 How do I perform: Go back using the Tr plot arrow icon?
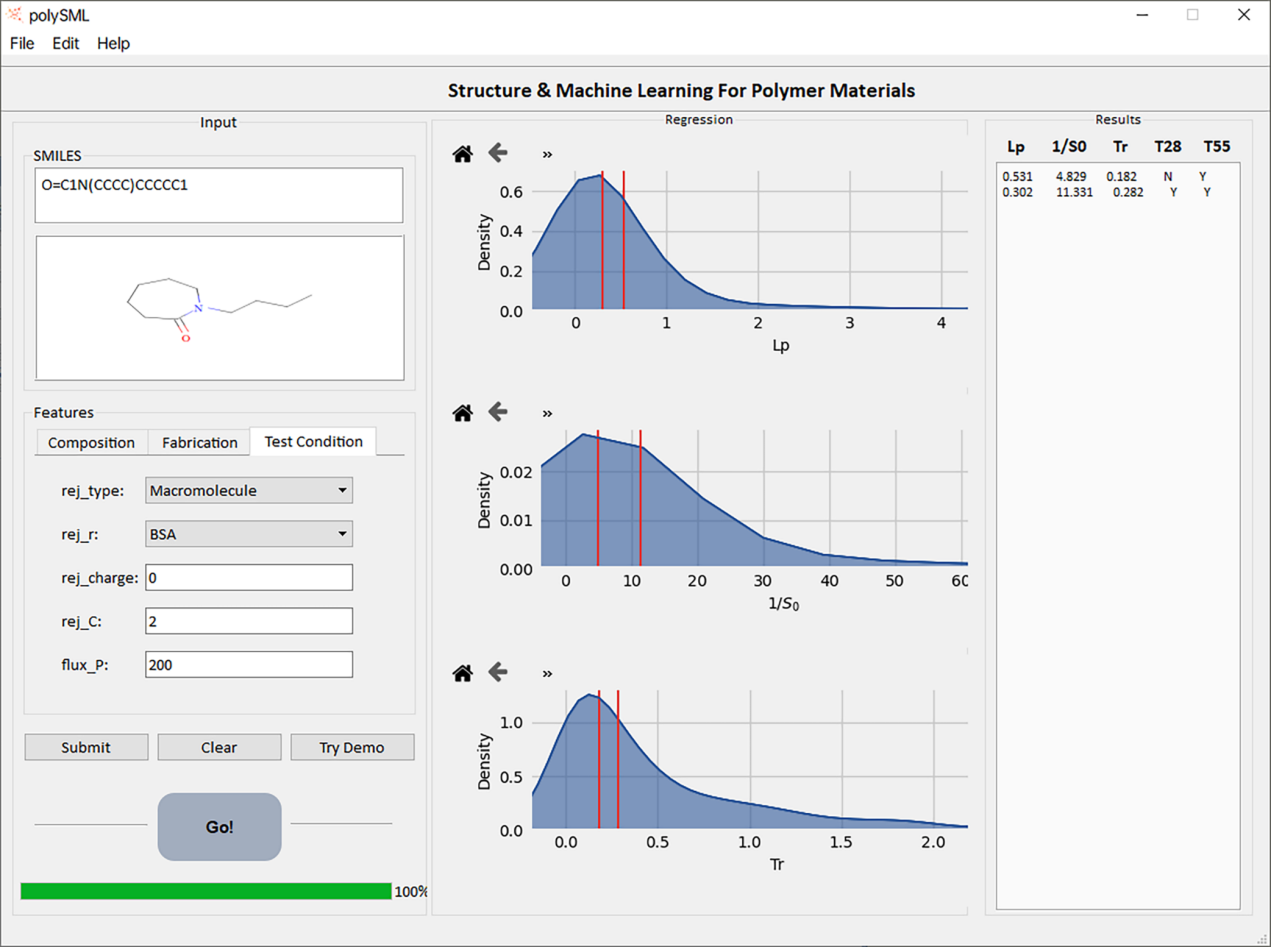498,672
